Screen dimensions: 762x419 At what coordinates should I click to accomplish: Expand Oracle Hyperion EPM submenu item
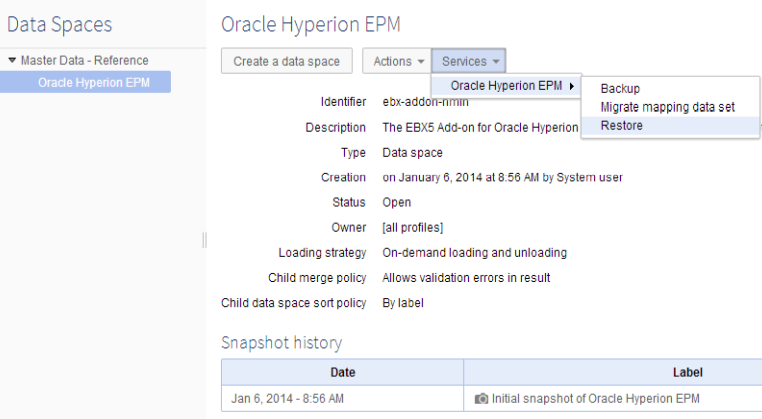[x=506, y=86]
